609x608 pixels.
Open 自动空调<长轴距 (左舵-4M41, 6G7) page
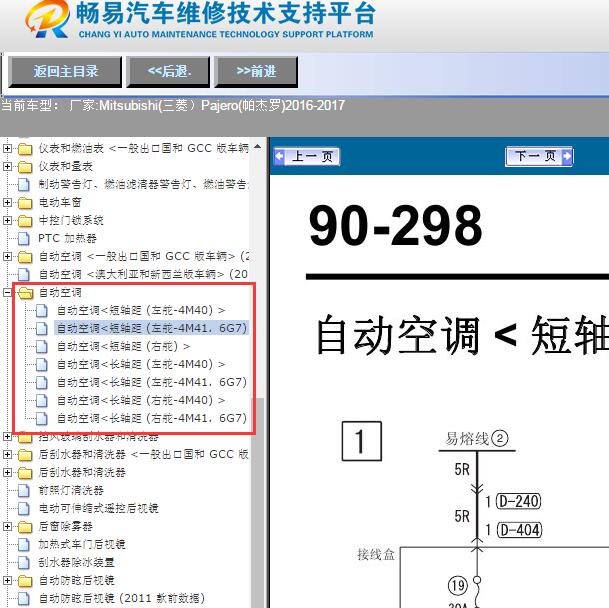152,382
